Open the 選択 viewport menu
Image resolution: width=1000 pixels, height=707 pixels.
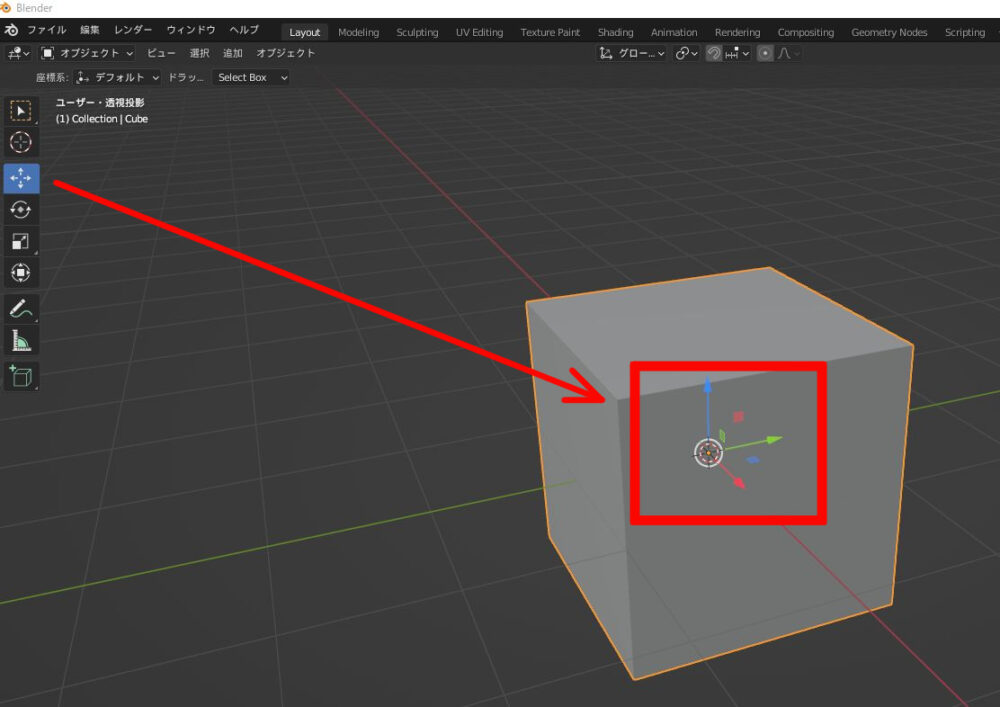pos(200,54)
